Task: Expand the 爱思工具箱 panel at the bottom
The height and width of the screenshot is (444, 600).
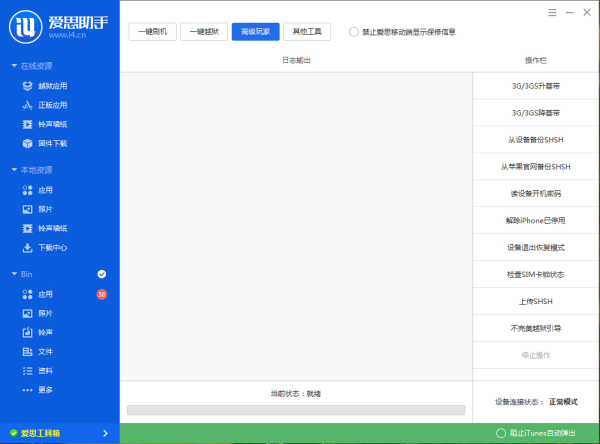Action: [59, 433]
